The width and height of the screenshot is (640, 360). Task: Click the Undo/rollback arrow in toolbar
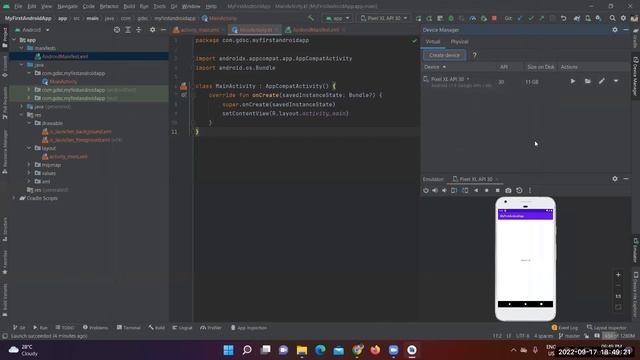tap(564, 18)
